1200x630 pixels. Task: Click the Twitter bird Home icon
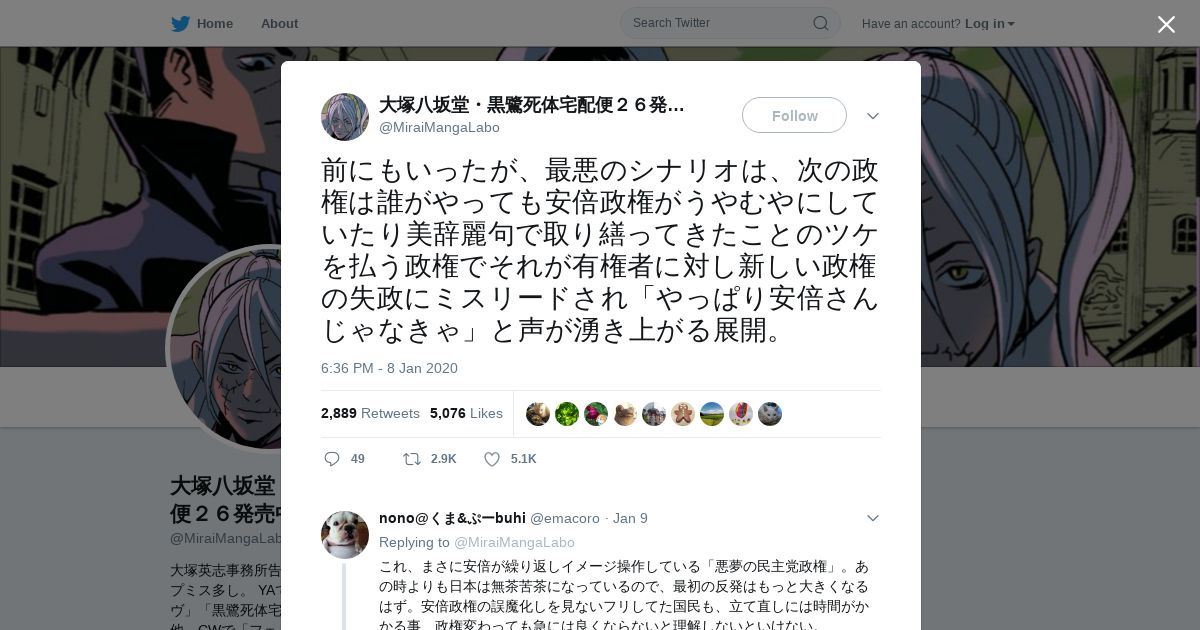click(x=180, y=23)
